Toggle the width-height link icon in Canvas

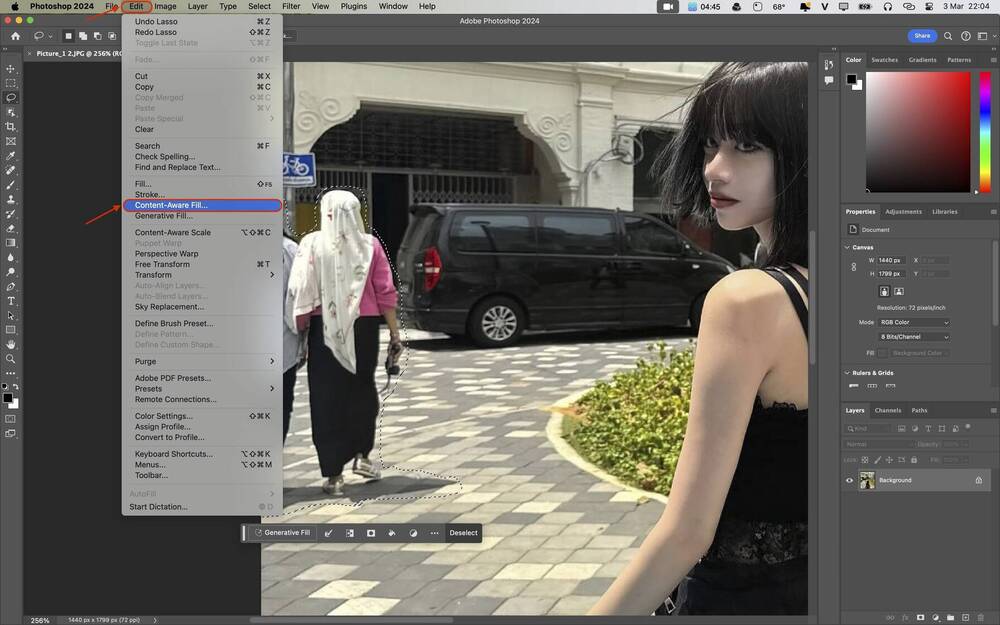tap(854, 267)
